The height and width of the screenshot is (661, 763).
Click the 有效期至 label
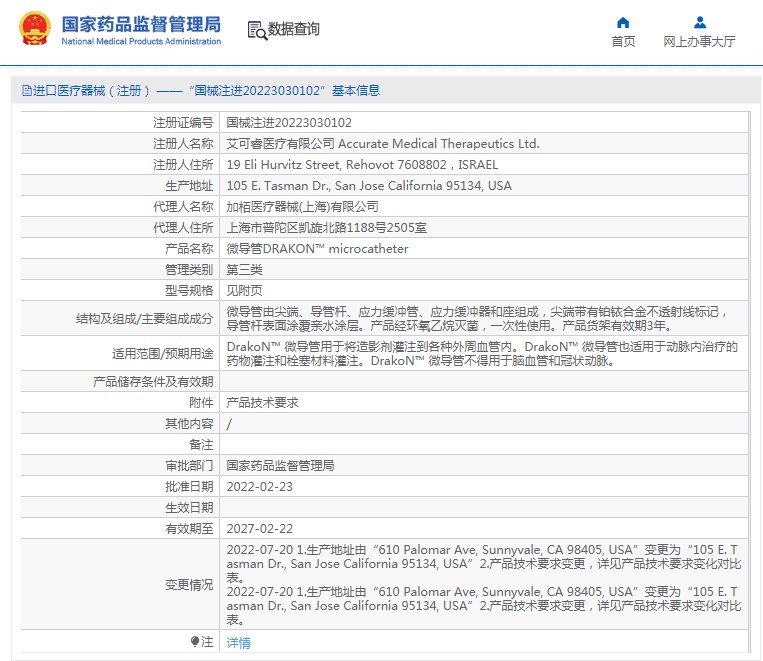tap(189, 529)
